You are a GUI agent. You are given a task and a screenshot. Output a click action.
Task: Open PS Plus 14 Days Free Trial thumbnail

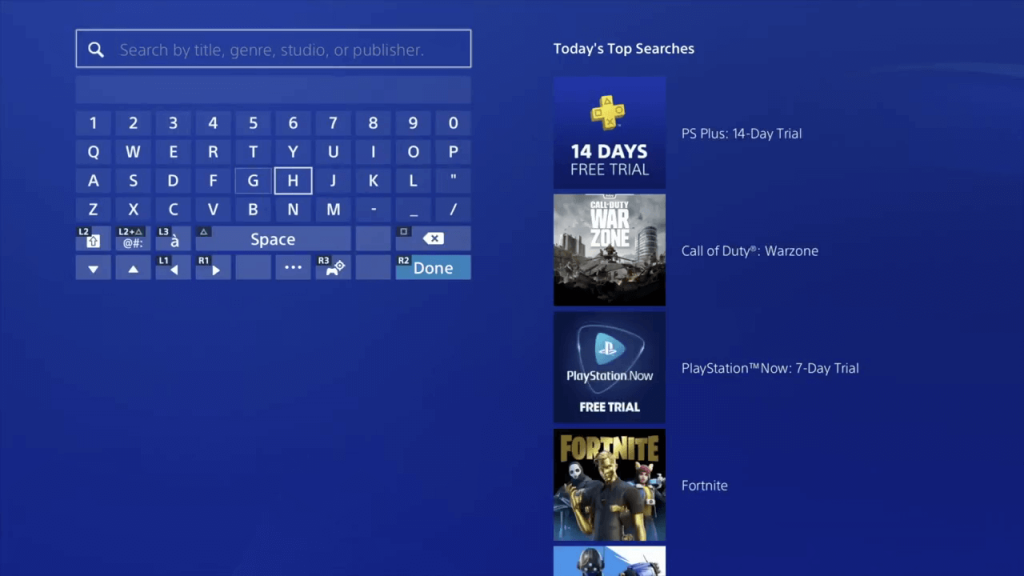coord(609,133)
